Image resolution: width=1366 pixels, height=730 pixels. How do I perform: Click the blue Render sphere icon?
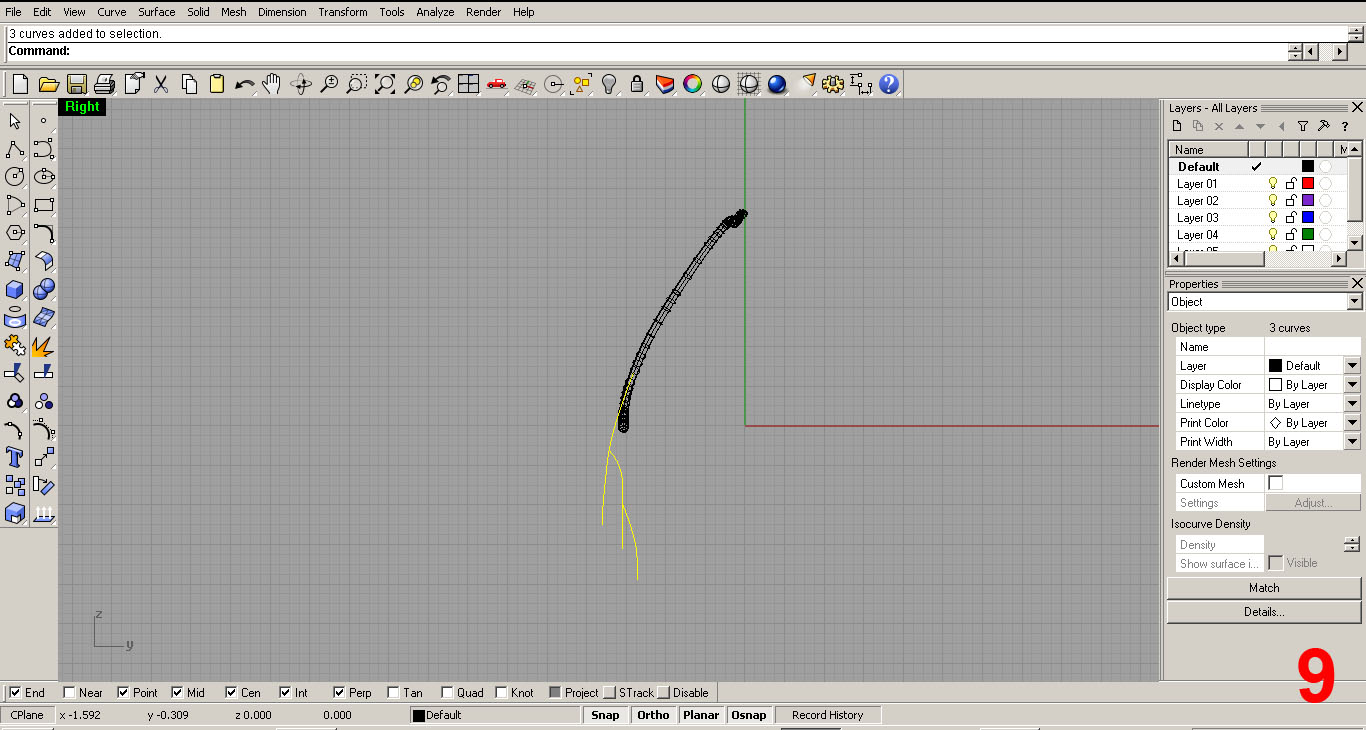[777, 84]
